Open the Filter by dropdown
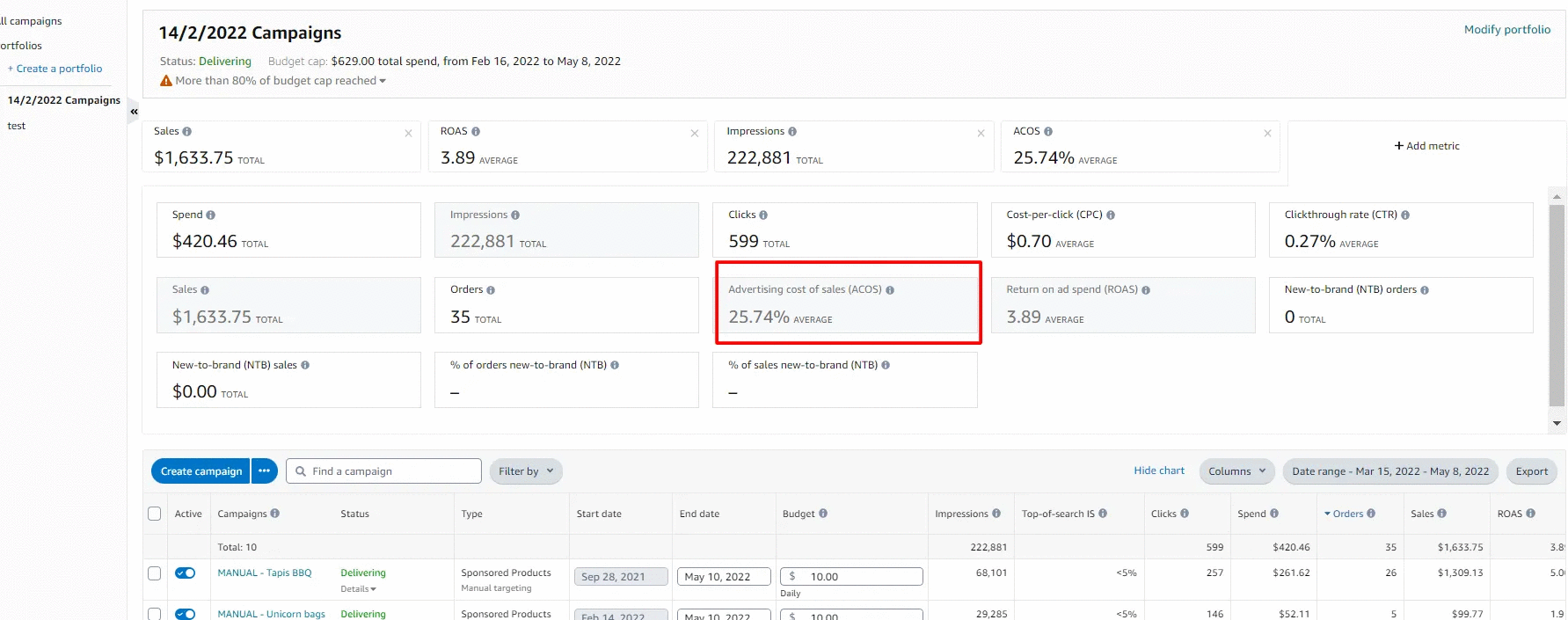Screen dimensions: 1568x620 pyautogui.click(x=525, y=471)
